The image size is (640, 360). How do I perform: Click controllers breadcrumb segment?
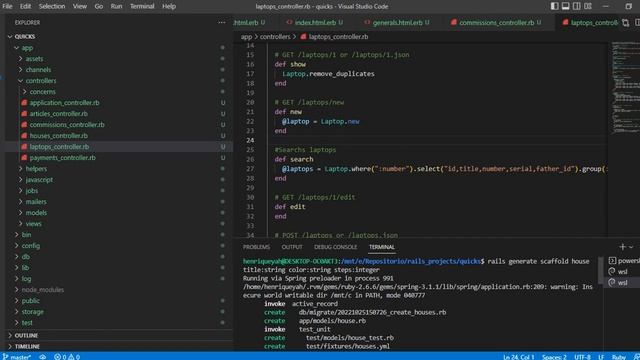click(275, 37)
